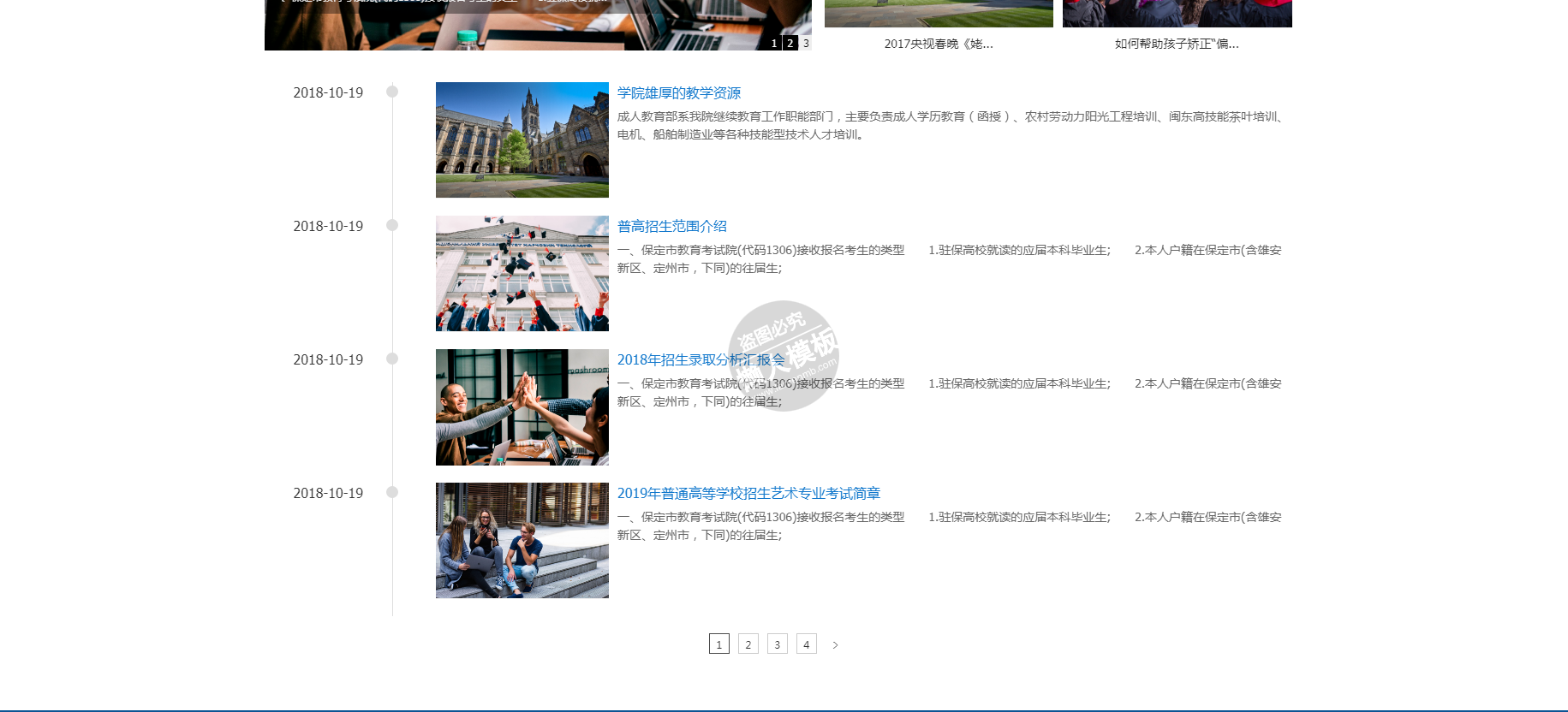Click the university building thumbnail
This screenshot has height=712, width=1568.
pyautogui.click(x=522, y=140)
